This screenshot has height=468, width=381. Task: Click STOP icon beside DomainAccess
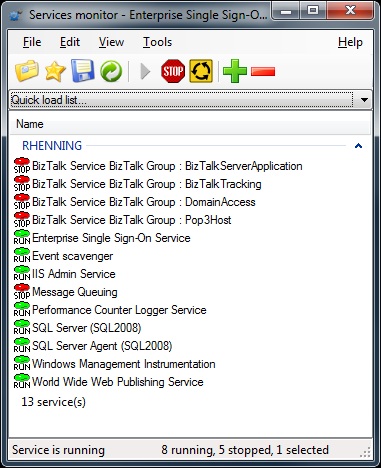click(x=22, y=202)
